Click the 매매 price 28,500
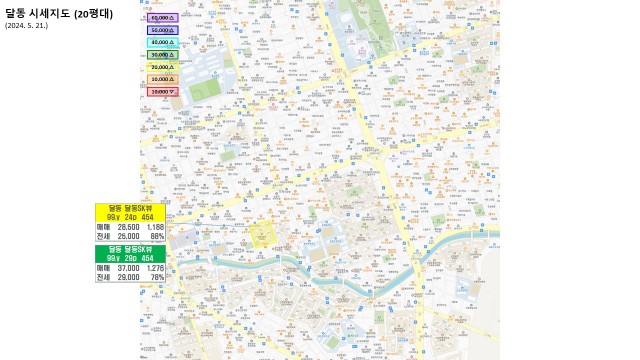 129,227
